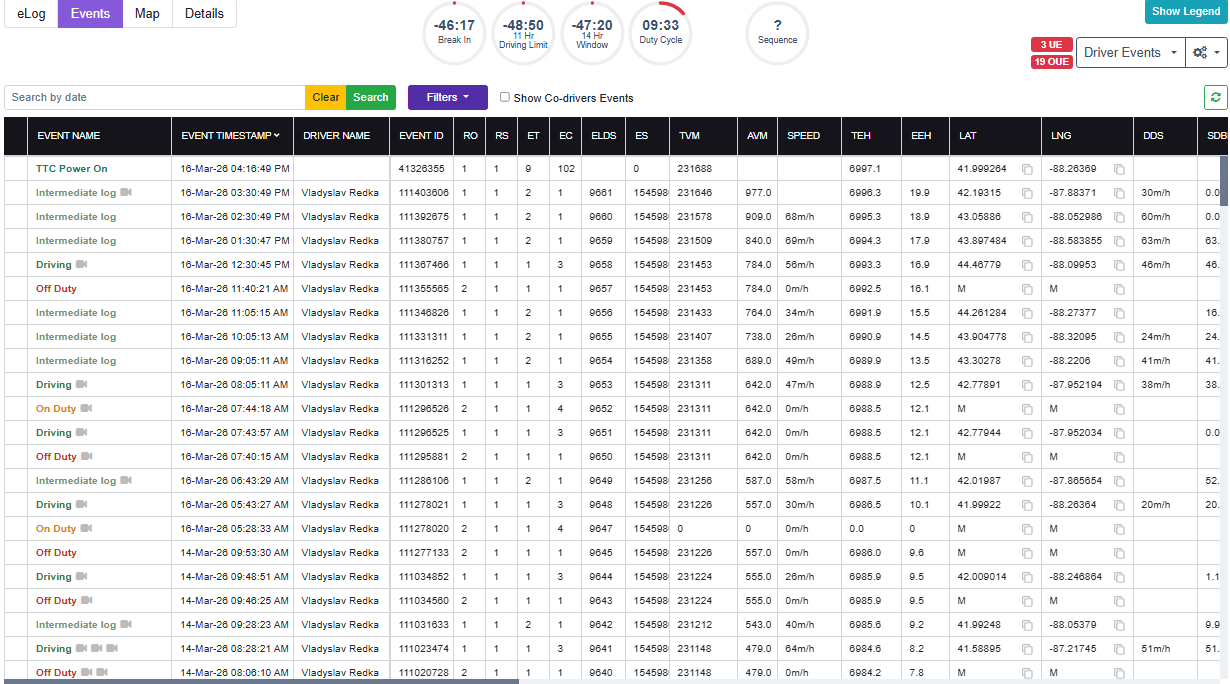Copy longitude -88.2206 via copy icon
The image size is (1230, 684).
(x=1119, y=361)
